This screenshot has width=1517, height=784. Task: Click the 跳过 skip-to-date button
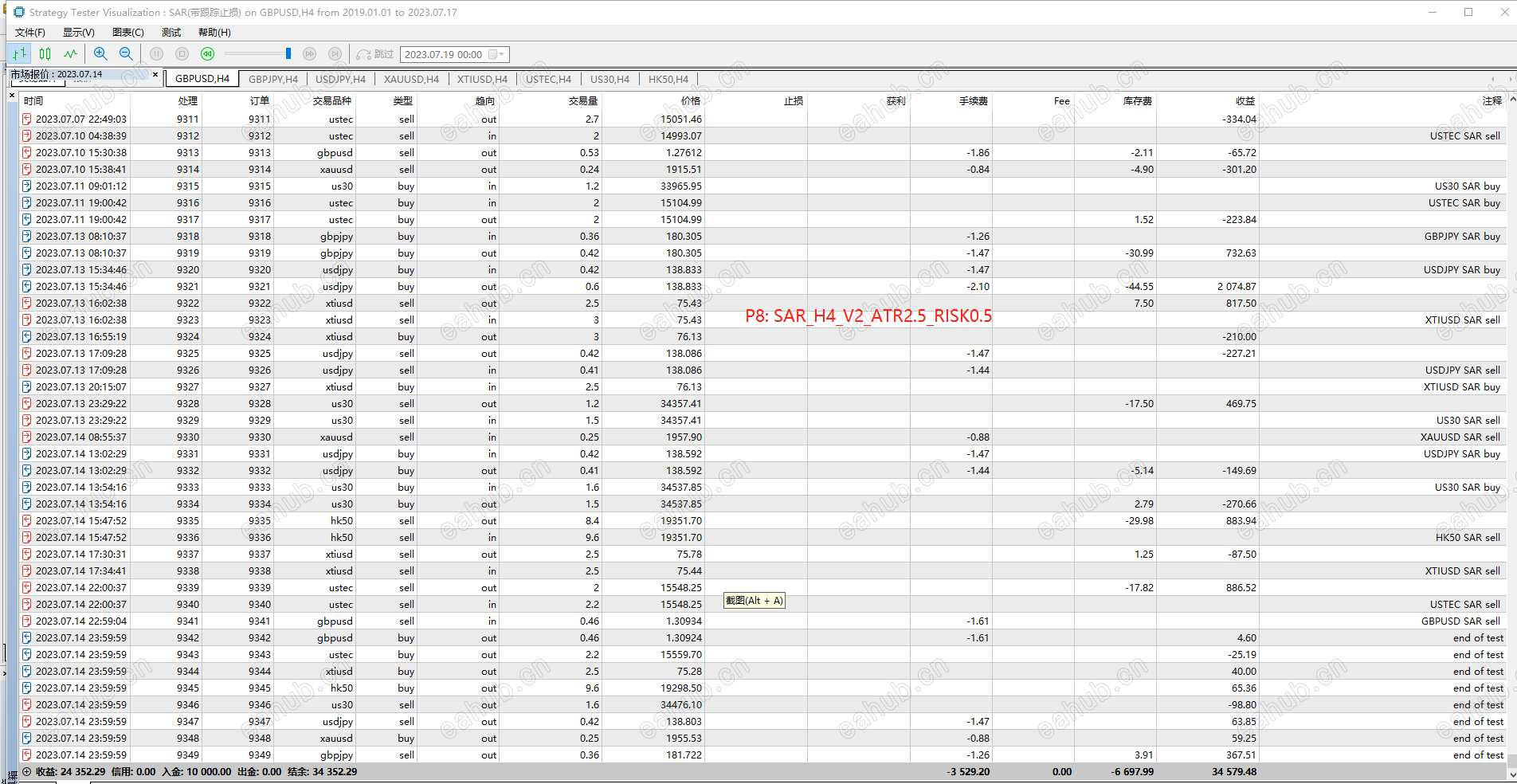click(375, 54)
